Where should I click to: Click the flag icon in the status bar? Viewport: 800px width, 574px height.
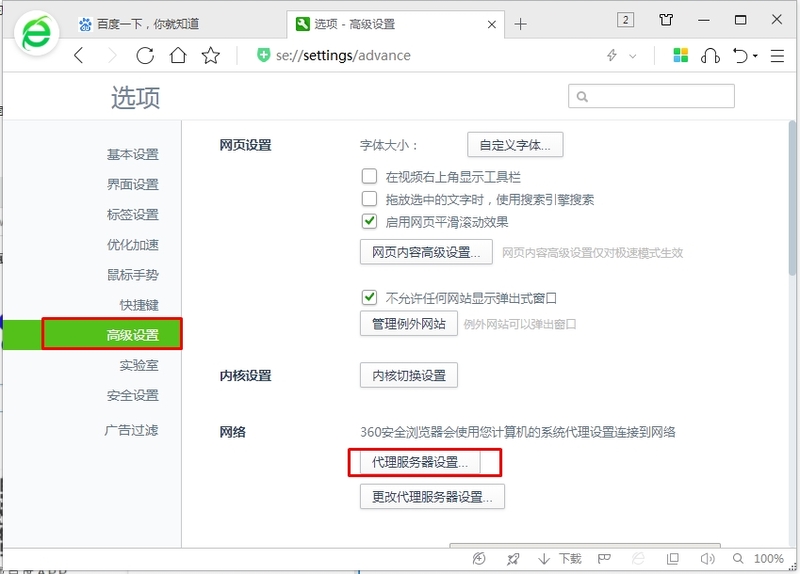(604, 559)
